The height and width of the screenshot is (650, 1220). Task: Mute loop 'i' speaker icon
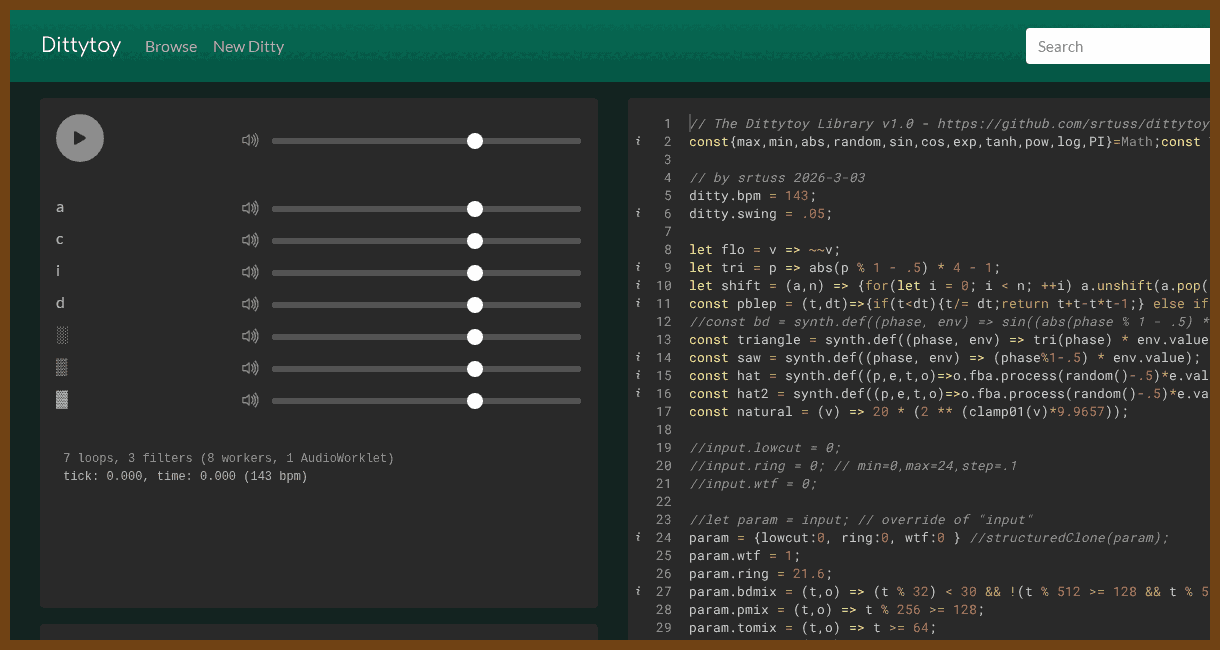(250, 272)
